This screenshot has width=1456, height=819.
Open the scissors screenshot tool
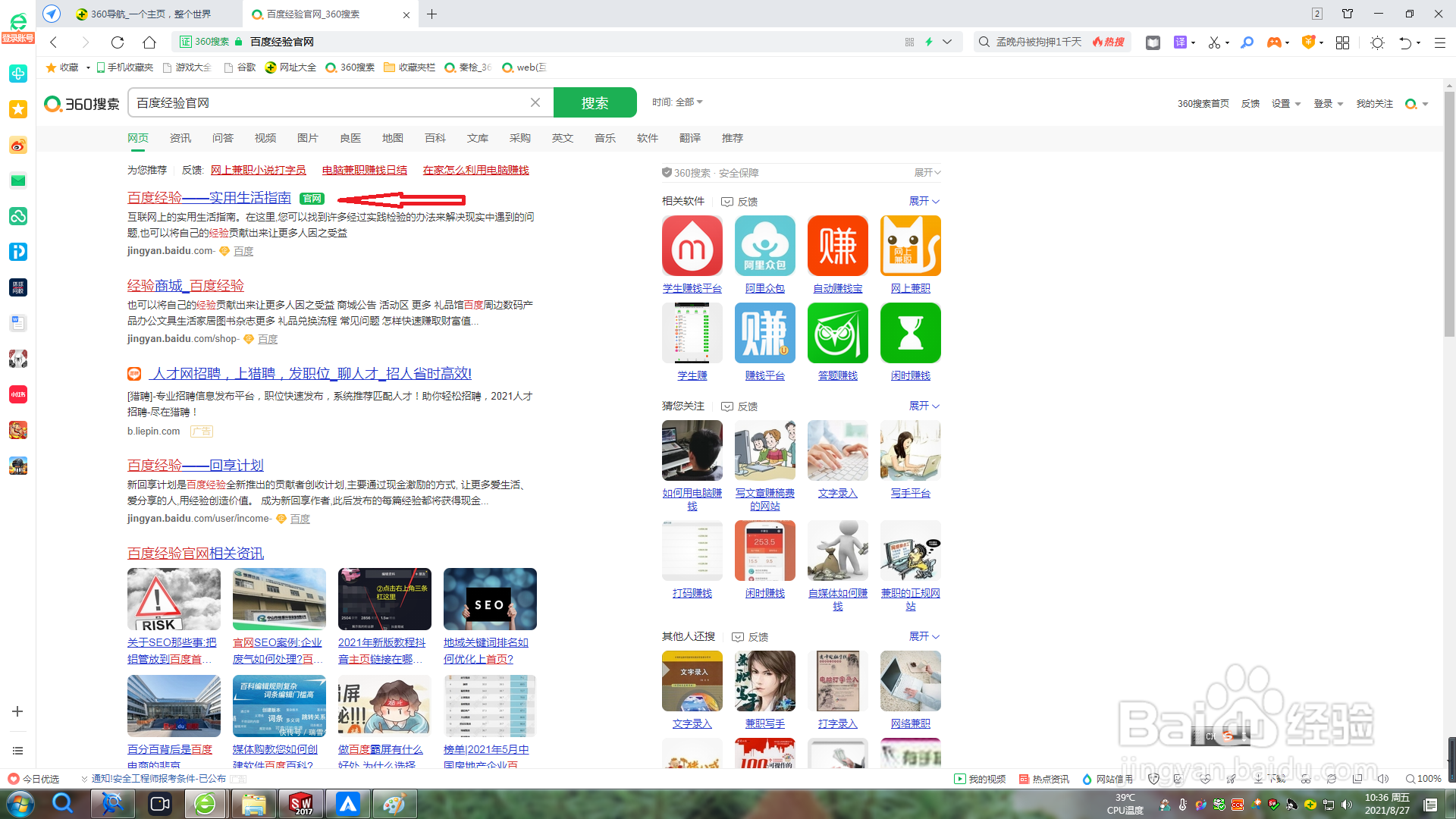pos(1215,42)
